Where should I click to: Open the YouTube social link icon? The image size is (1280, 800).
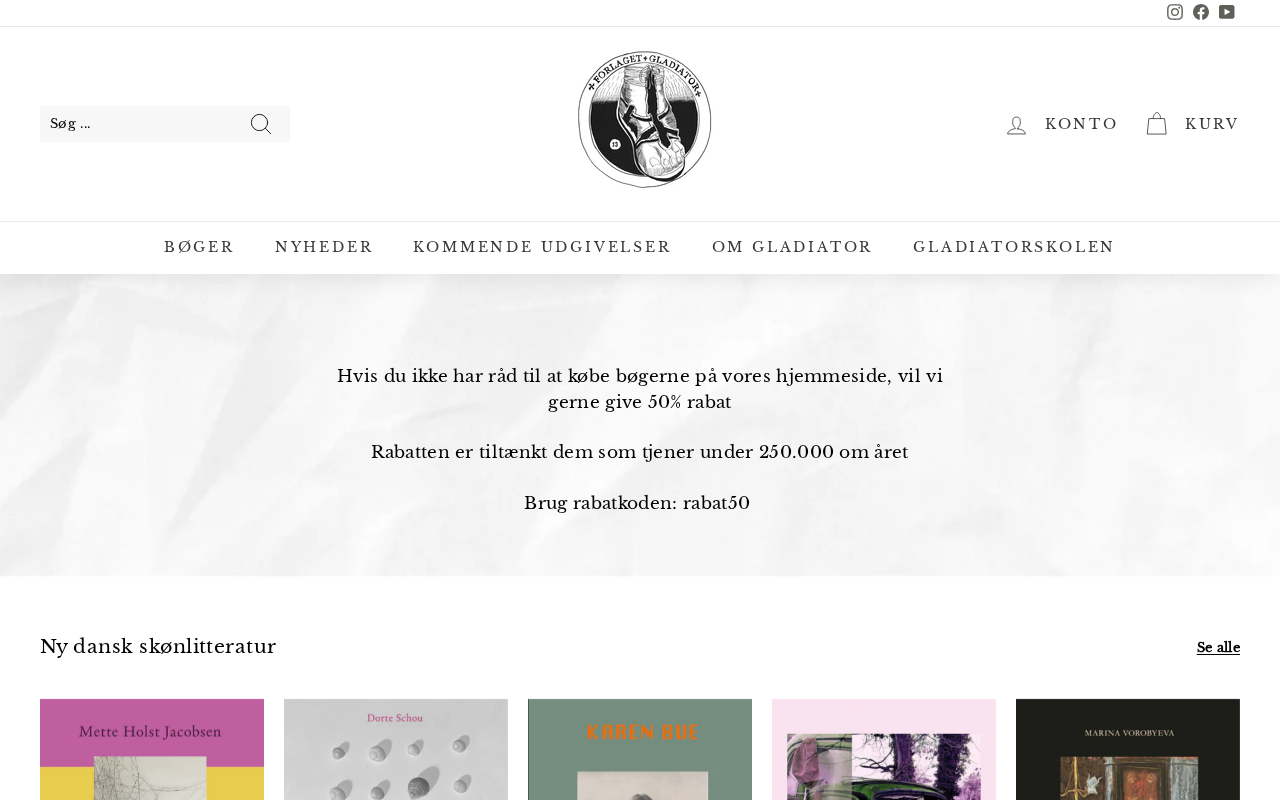[x=1227, y=12]
